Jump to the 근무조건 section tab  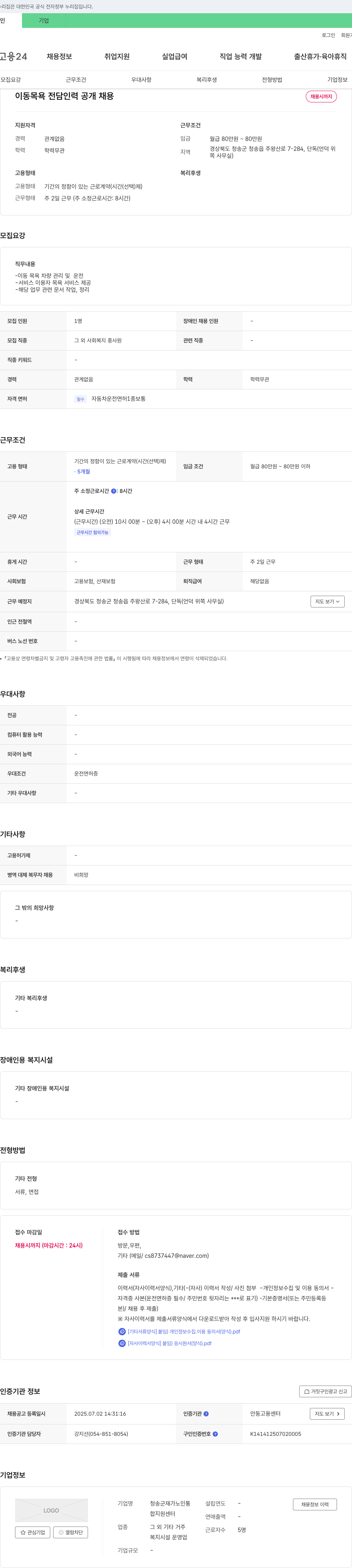tap(76, 80)
